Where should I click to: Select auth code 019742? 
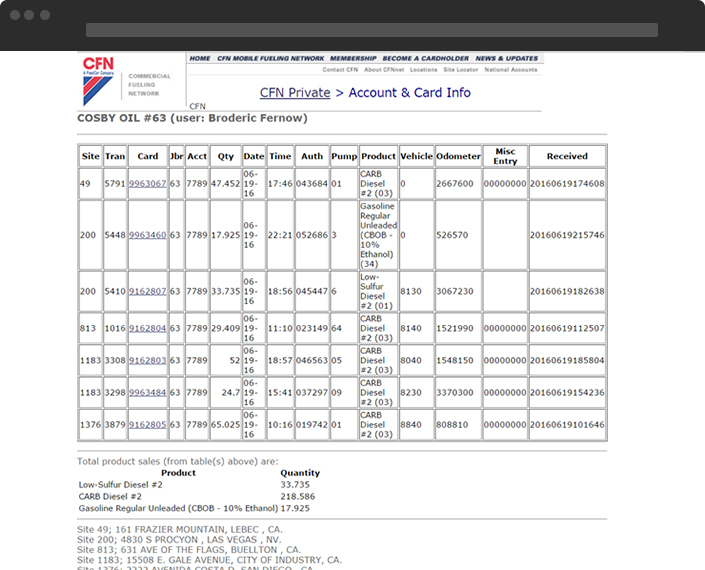312,425
